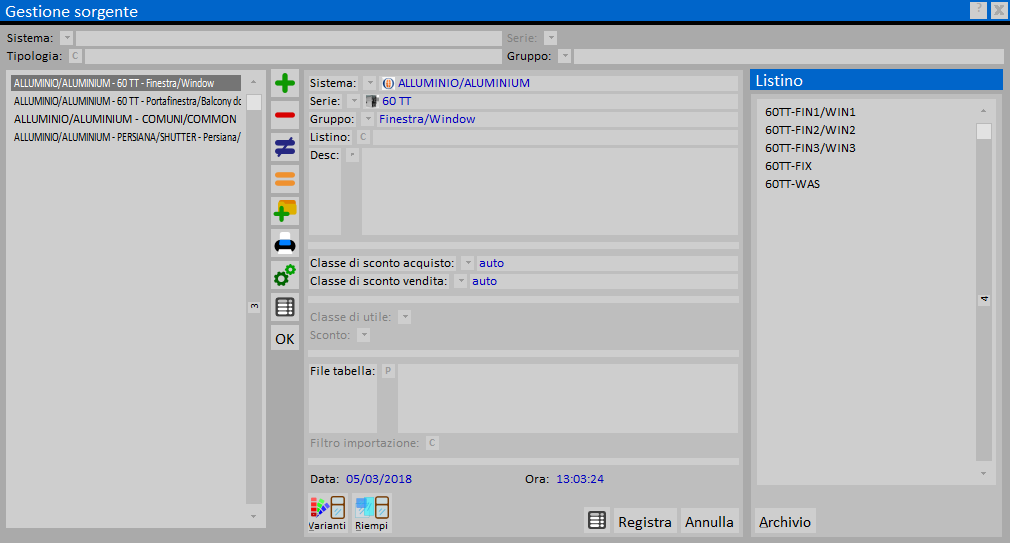Click the time value 13:03:24
The width and height of the screenshot is (1010, 543).
(x=580, y=479)
